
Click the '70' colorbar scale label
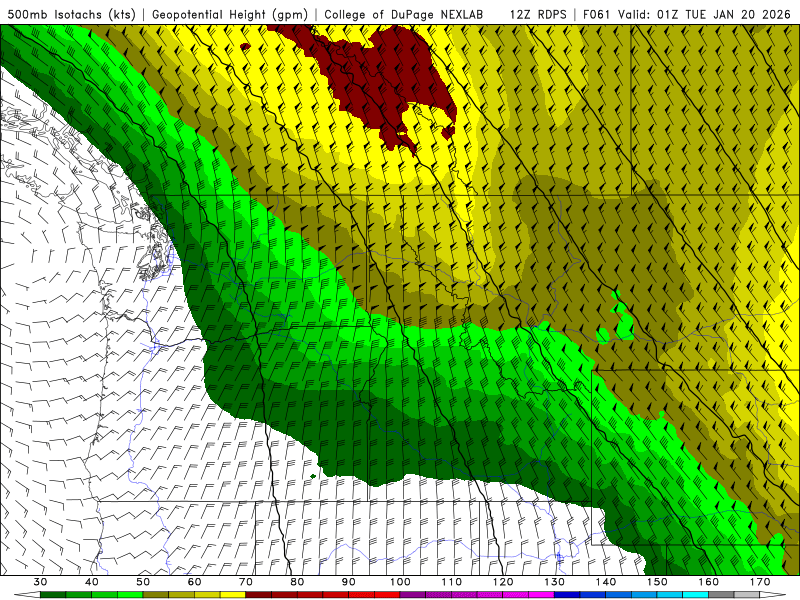pos(246,582)
